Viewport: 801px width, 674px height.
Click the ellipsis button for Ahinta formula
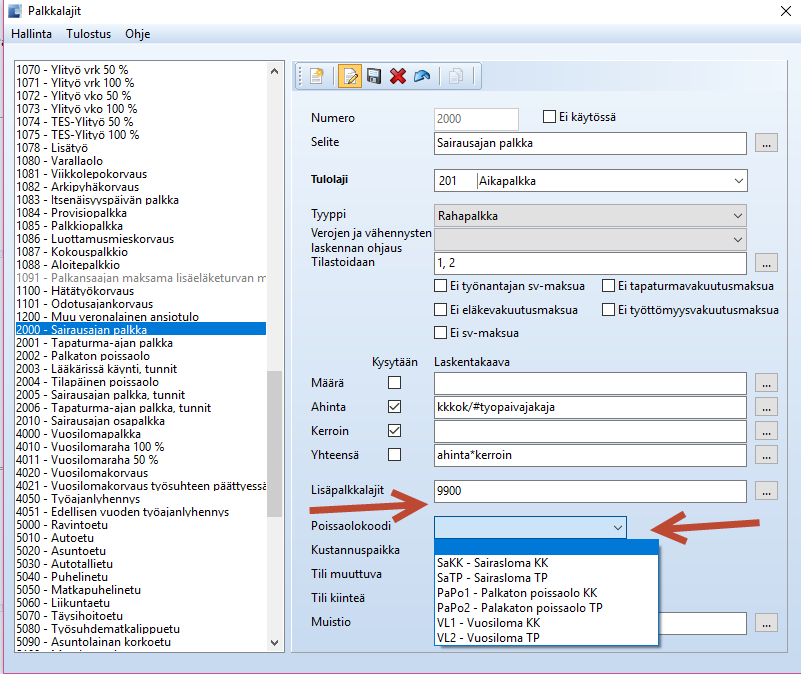[x=766, y=407]
